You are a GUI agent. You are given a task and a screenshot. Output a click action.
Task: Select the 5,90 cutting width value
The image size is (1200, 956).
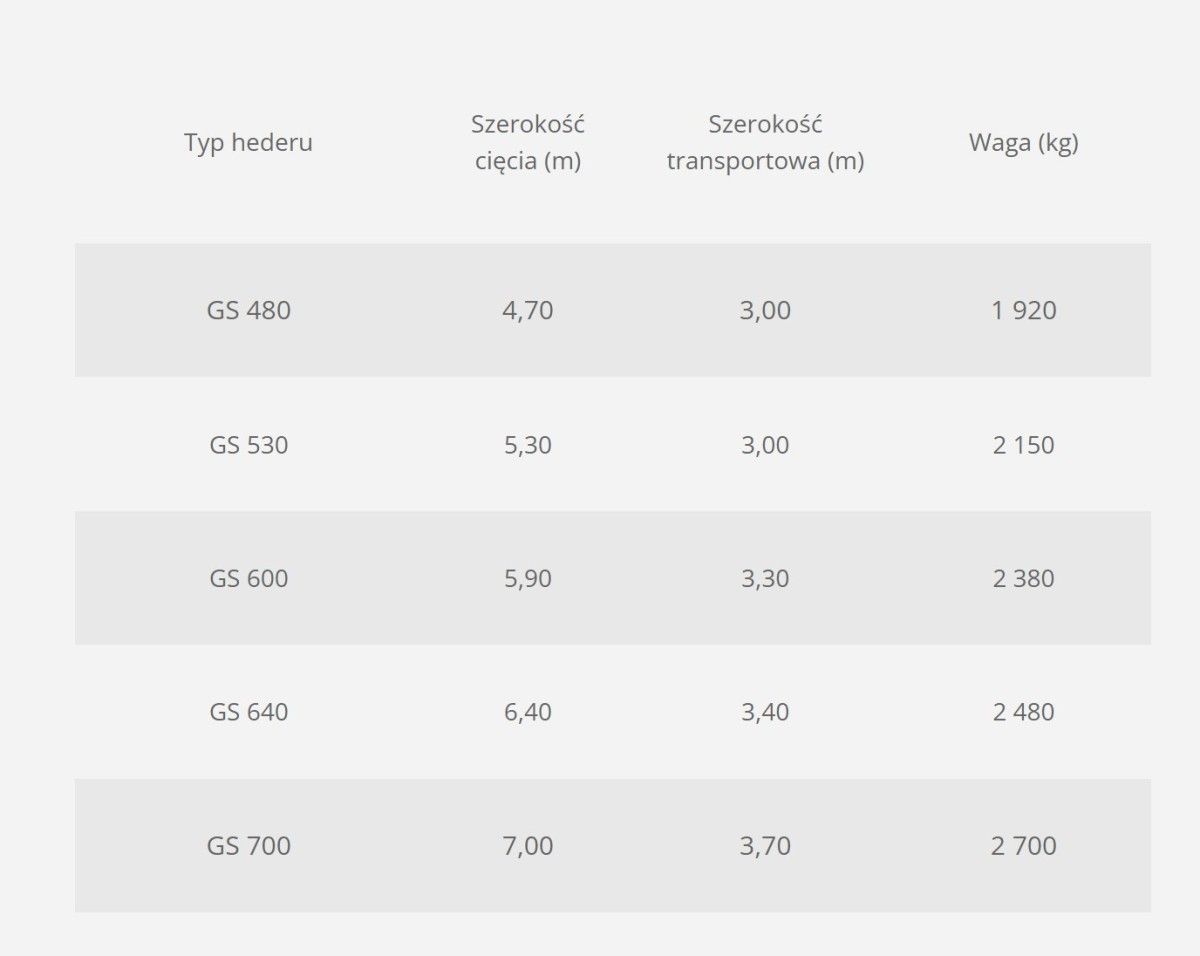point(528,579)
